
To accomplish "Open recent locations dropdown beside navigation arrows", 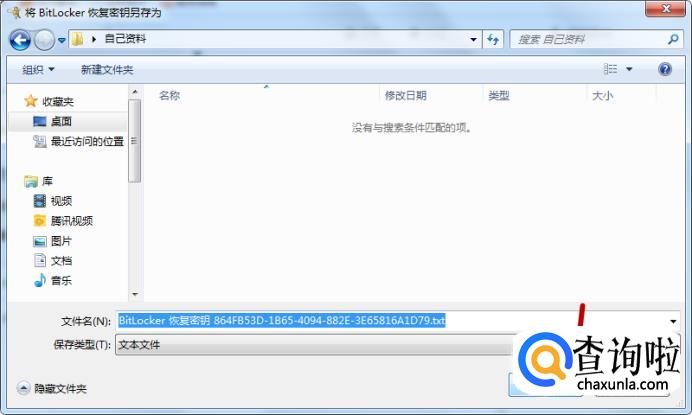I will (62, 40).
